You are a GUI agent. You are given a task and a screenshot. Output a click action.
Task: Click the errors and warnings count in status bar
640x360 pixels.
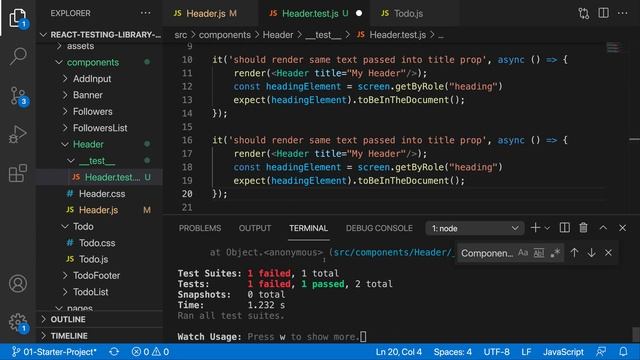coord(150,351)
